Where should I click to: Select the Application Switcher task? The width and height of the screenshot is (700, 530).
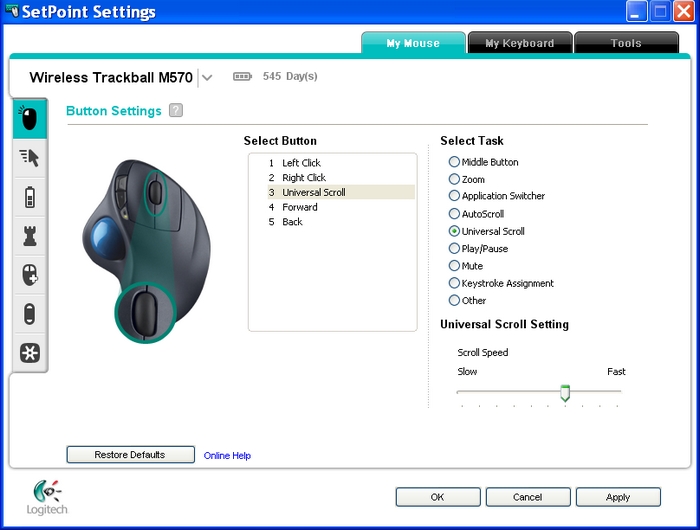pyautogui.click(x=454, y=196)
